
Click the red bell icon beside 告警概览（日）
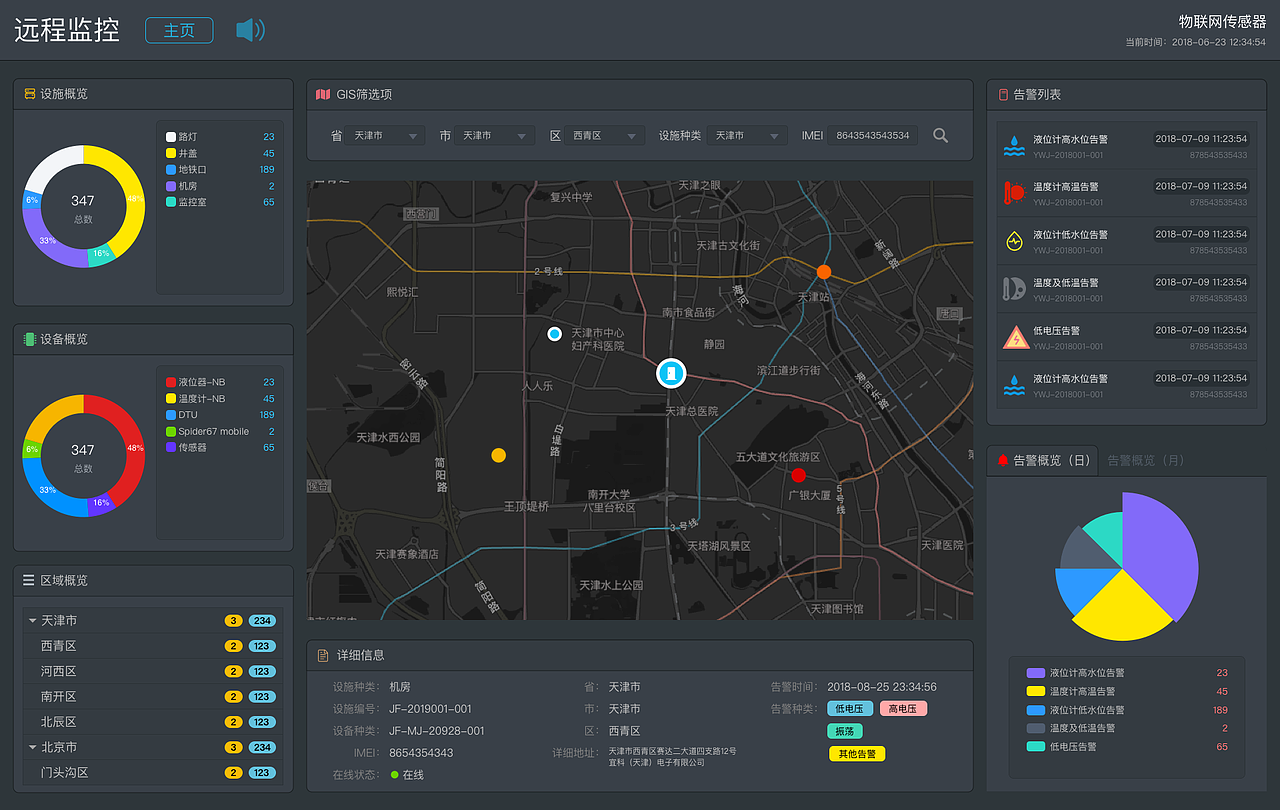point(1003,460)
